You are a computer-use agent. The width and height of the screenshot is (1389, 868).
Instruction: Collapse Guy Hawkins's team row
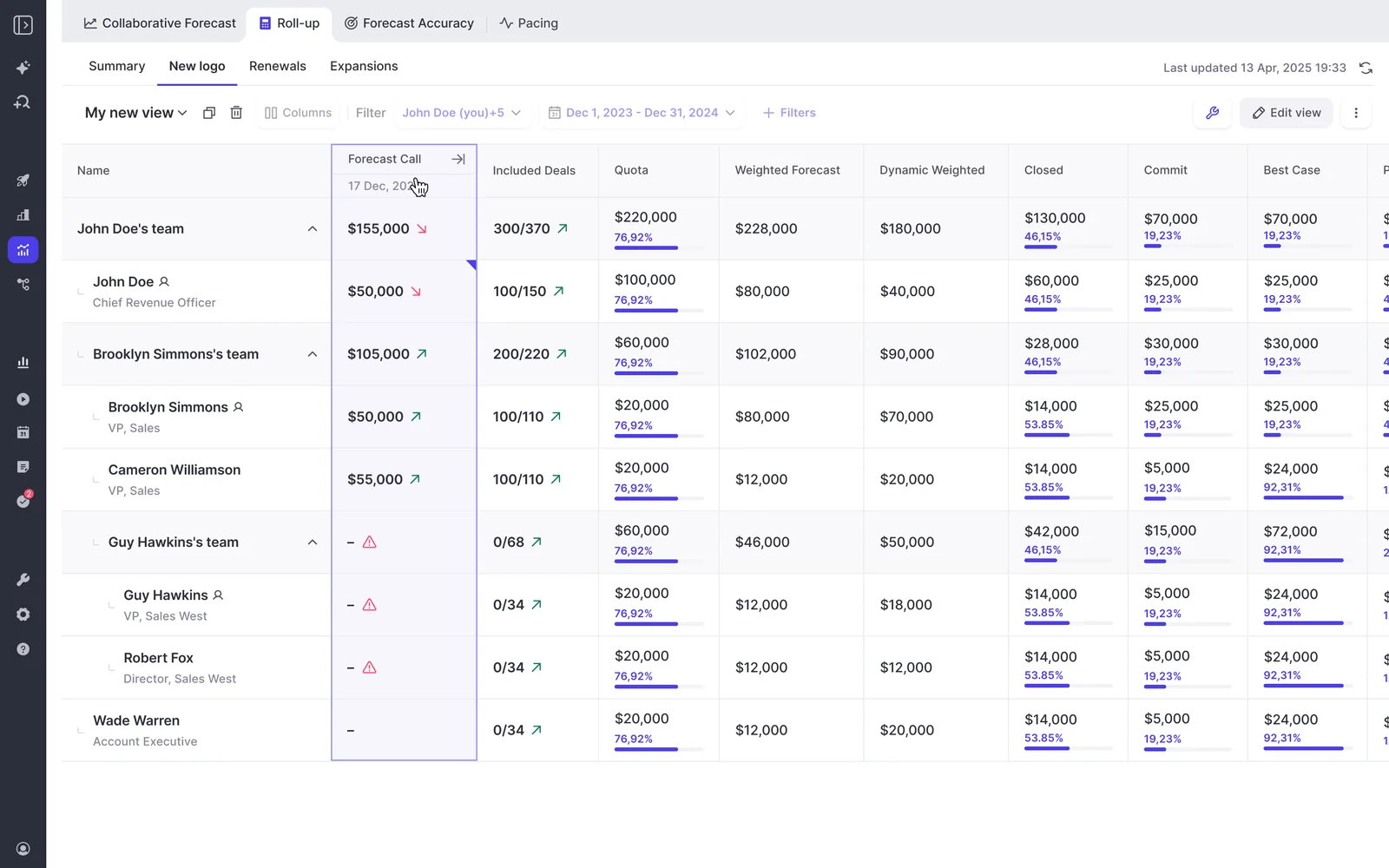pos(313,542)
